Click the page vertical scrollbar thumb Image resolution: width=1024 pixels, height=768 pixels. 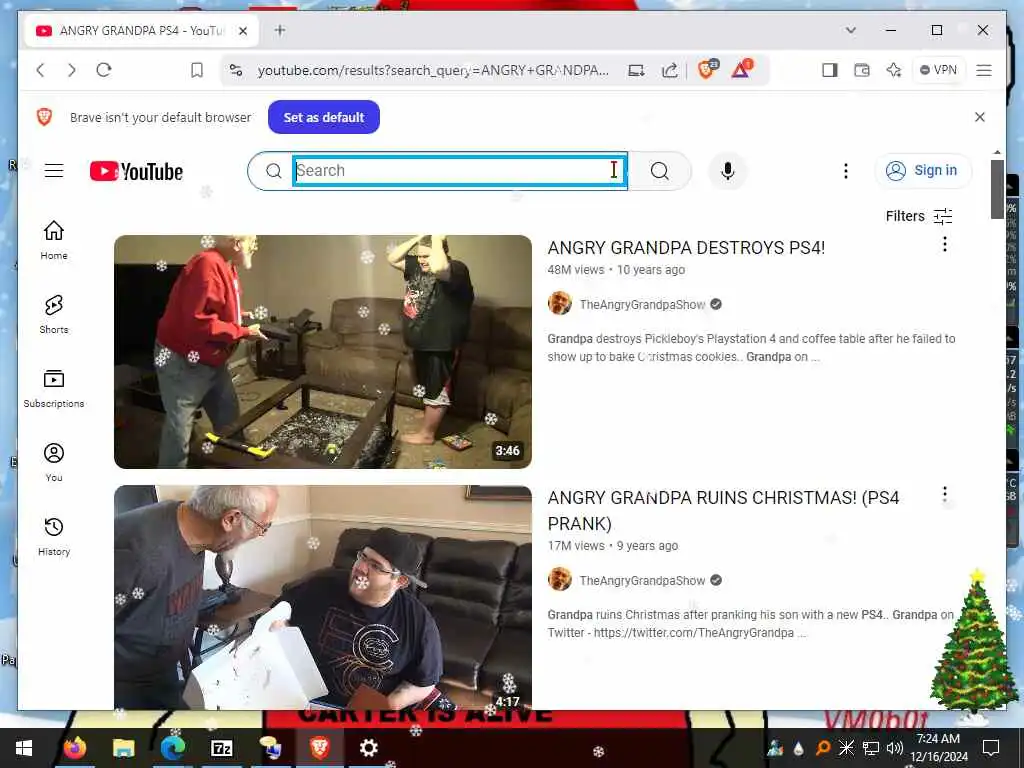coord(997,189)
